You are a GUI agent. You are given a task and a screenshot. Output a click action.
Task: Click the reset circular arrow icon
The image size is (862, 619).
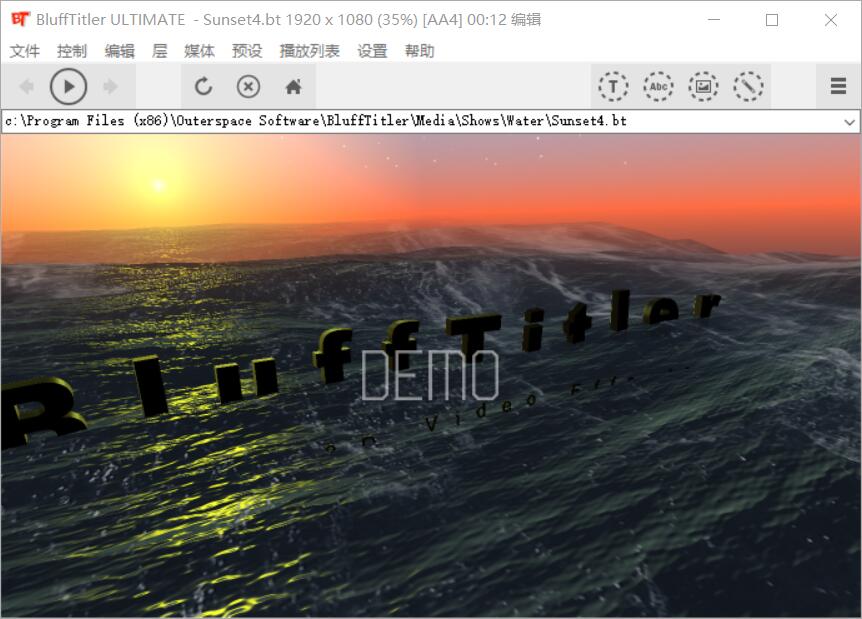[203, 86]
